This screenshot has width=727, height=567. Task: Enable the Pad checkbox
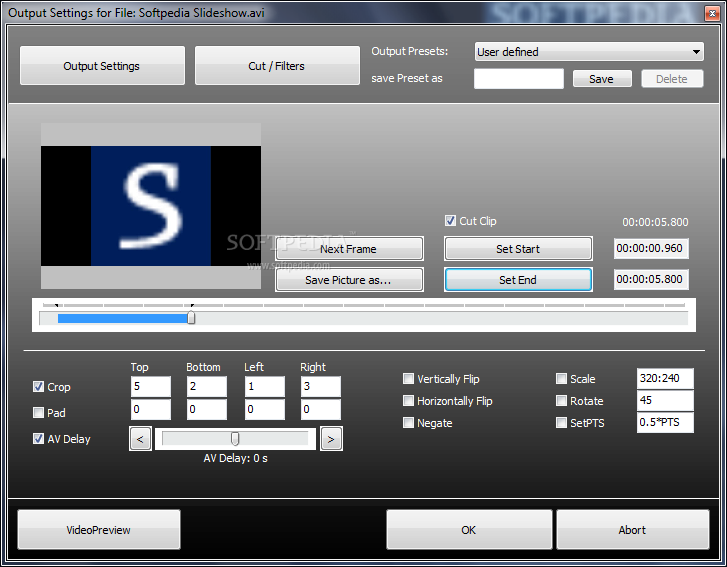click(38, 412)
